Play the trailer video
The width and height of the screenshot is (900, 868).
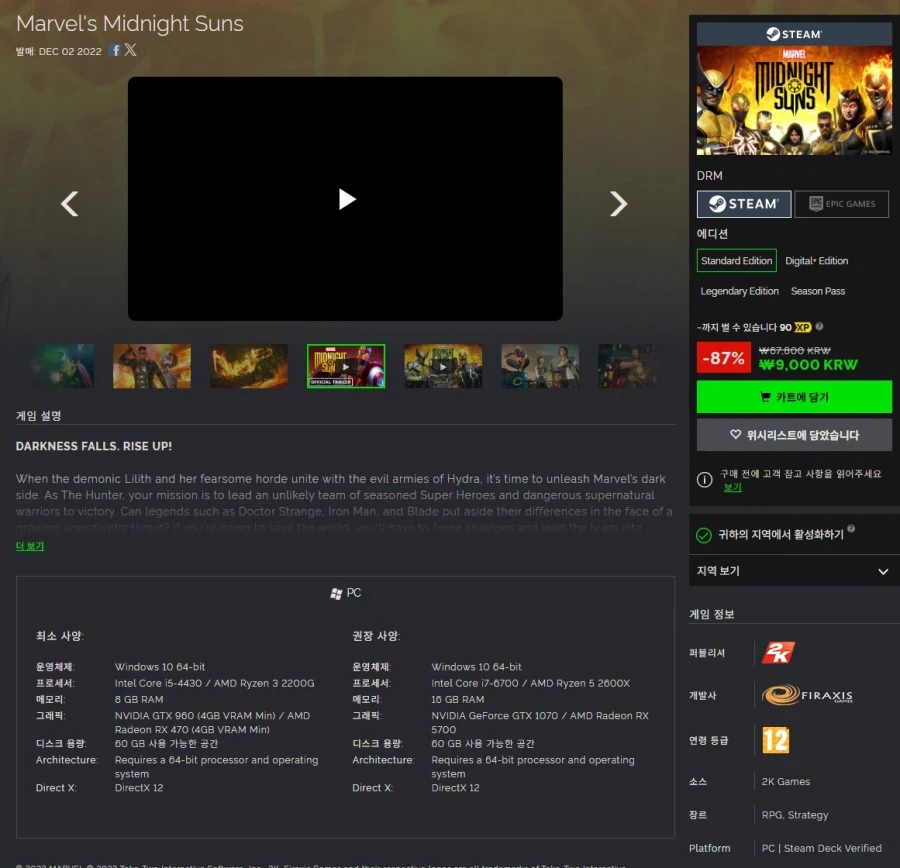(345, 199)
